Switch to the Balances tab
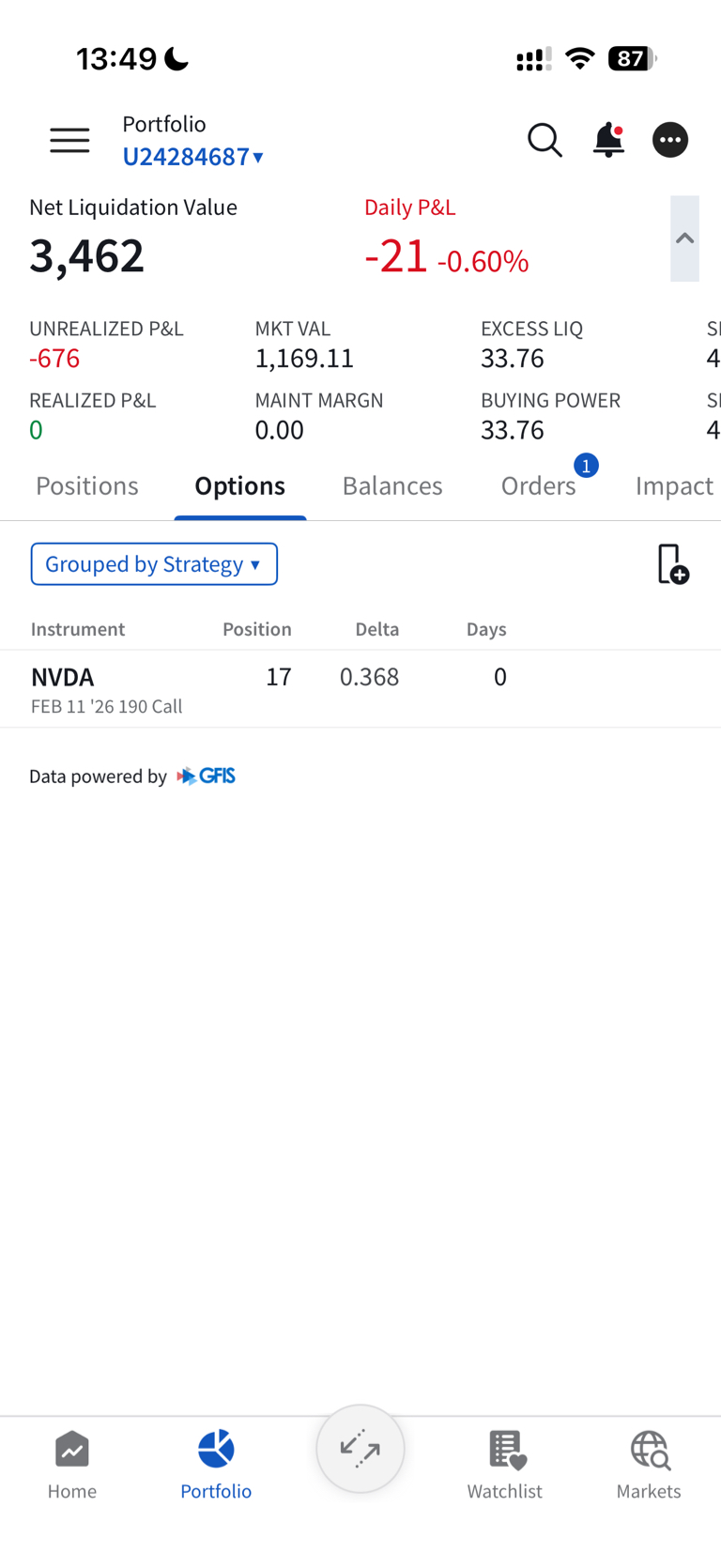 [x=392, y=486]
